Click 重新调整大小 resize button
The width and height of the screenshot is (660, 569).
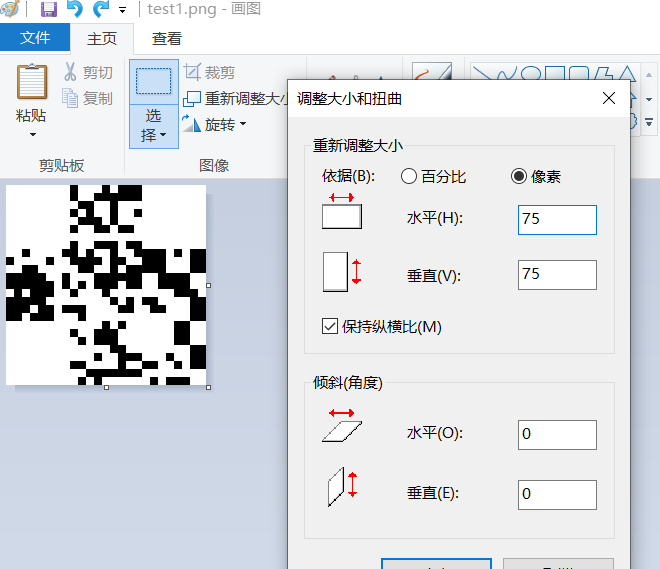point(235,99)
